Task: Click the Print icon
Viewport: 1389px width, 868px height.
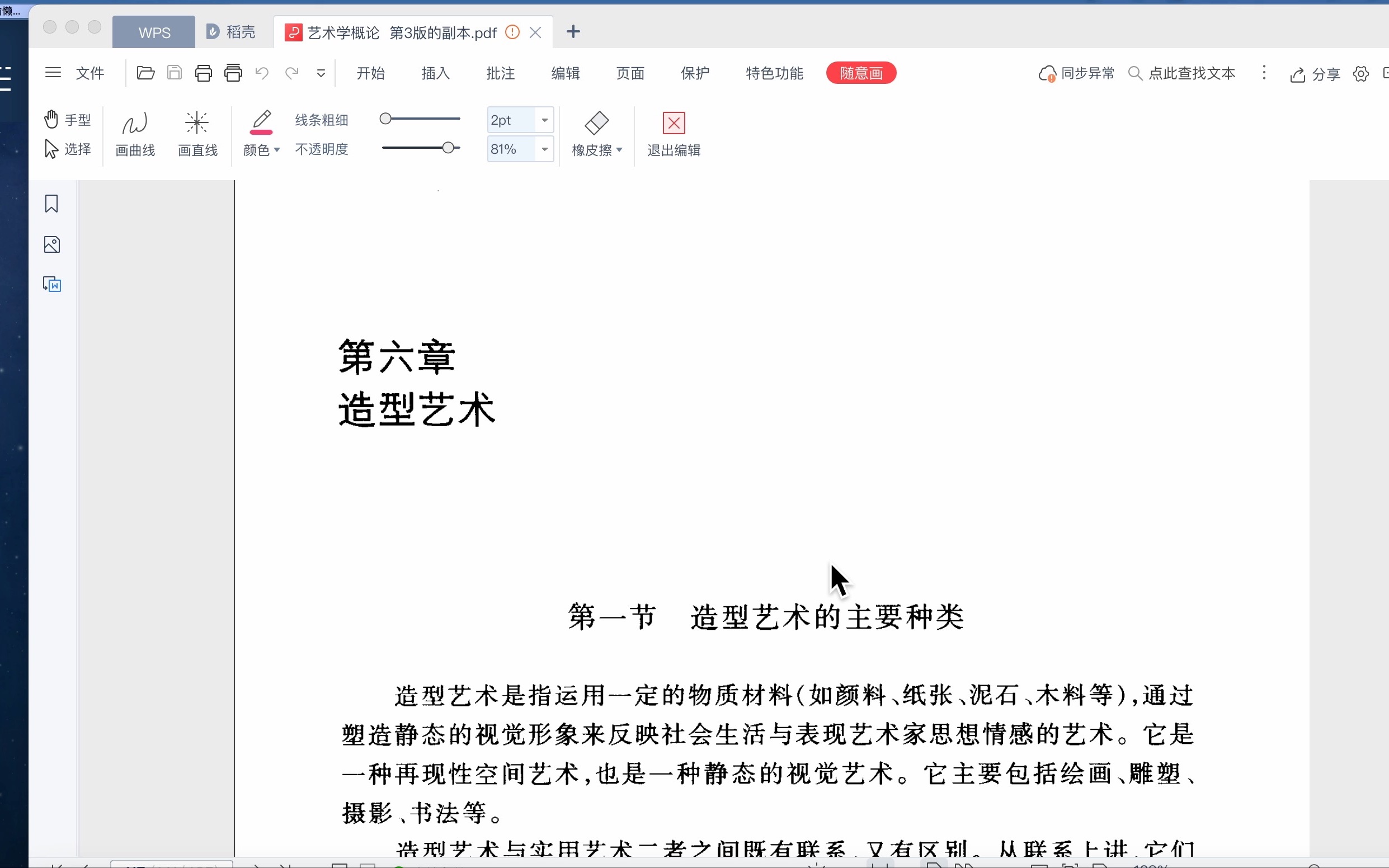Action: (x=203, y=73)
